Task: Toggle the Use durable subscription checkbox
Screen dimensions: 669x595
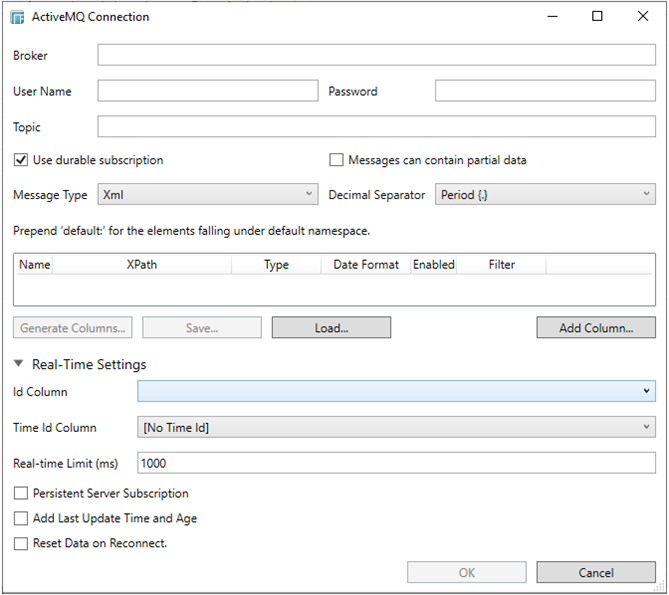Action: 21,160
